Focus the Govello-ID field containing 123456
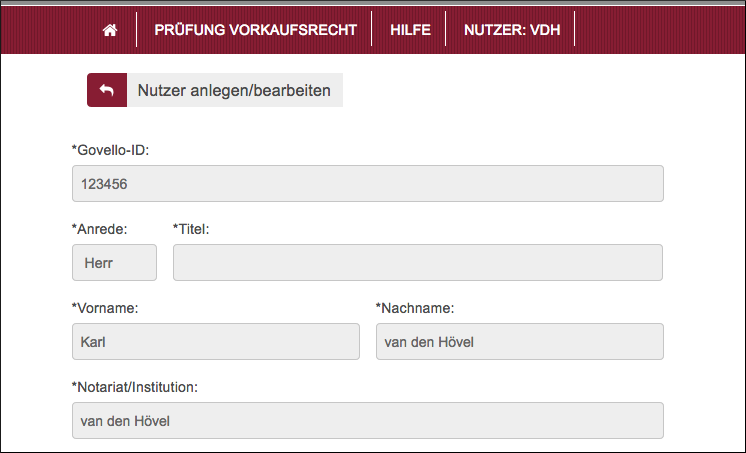746x453 pixels. point(367,184)
